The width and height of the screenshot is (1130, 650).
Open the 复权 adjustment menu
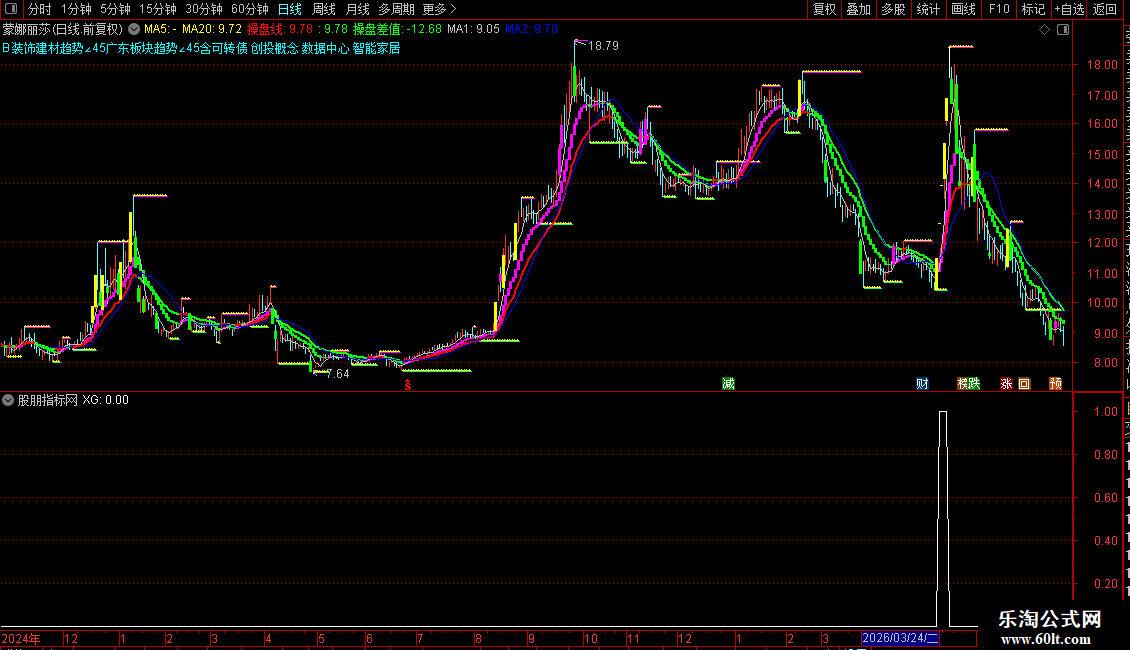coord(824,9)
